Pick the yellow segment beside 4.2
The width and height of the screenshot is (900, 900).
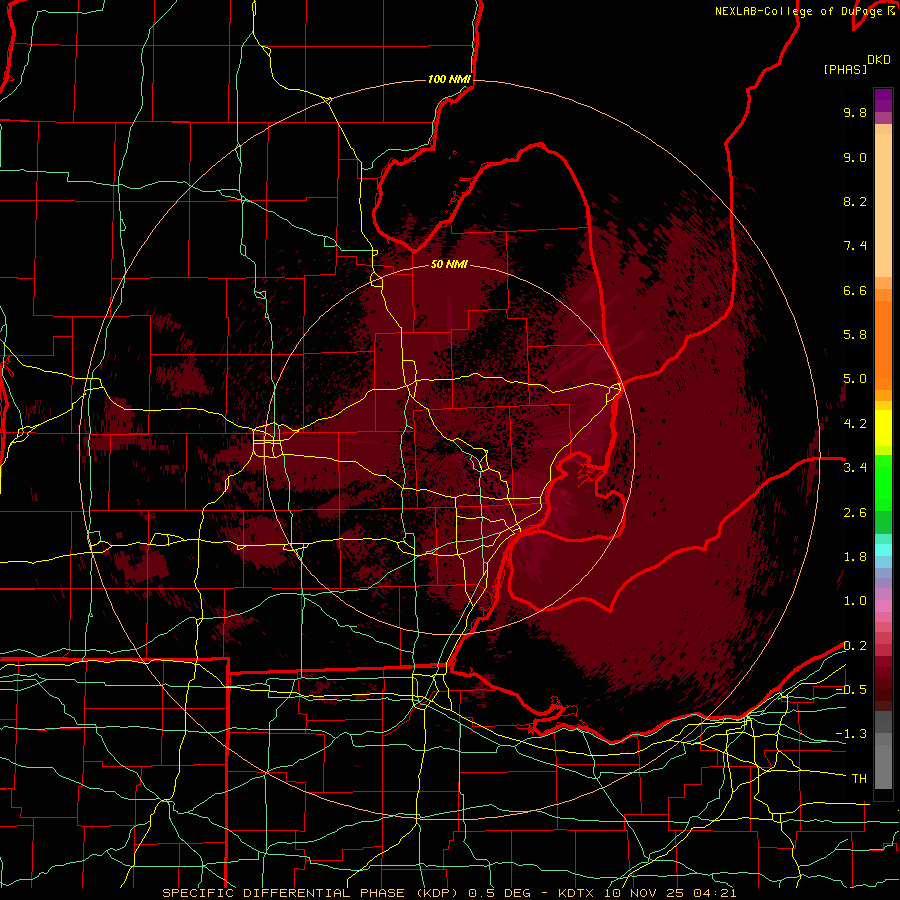point(883,428)
